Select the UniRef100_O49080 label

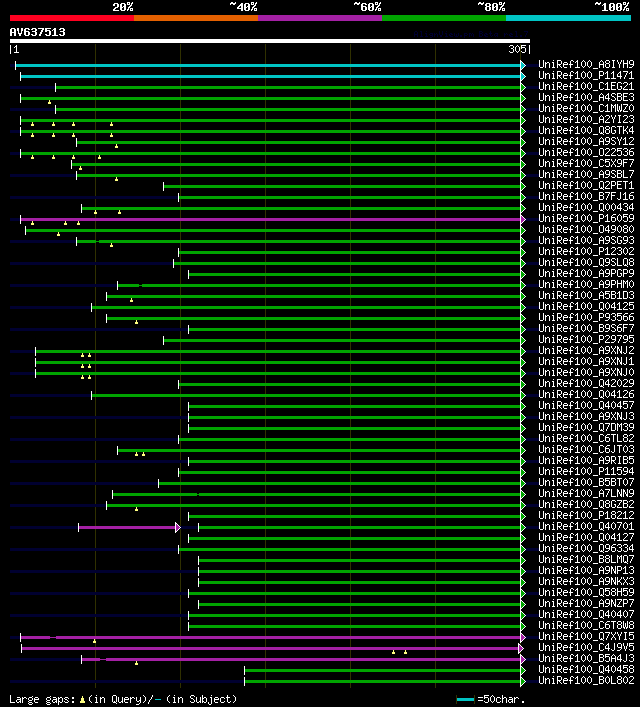click(586, 229)
